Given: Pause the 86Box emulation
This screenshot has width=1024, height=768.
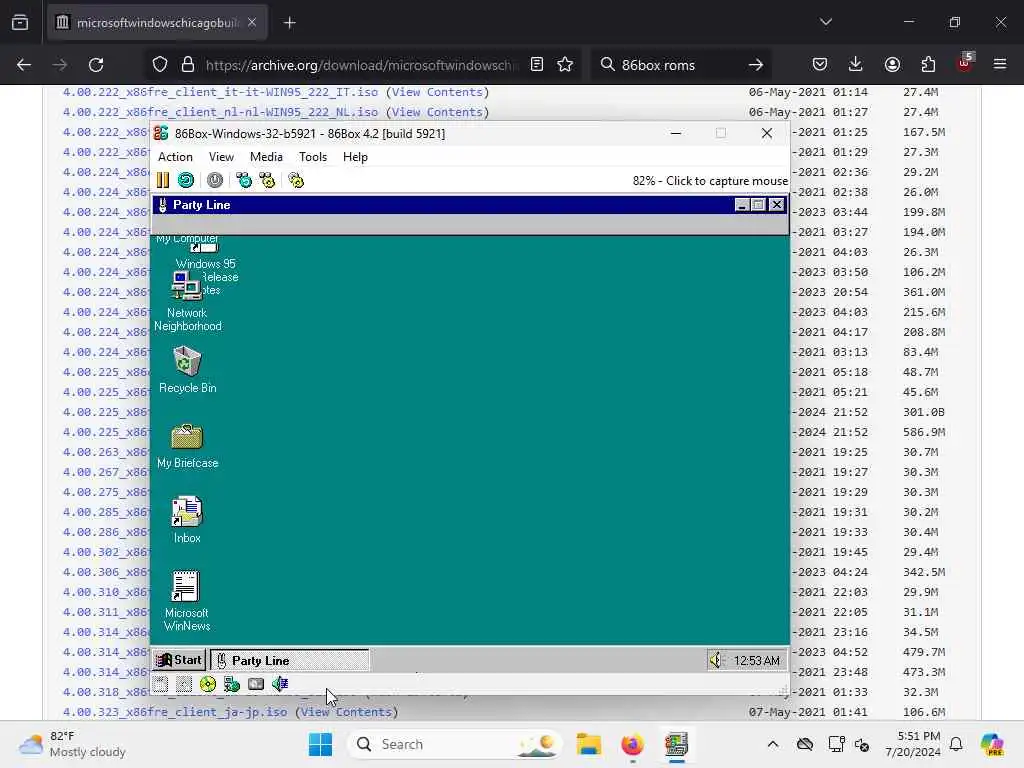Looking at the screenshot, I should pyautogui.click(x=163, y=180).
